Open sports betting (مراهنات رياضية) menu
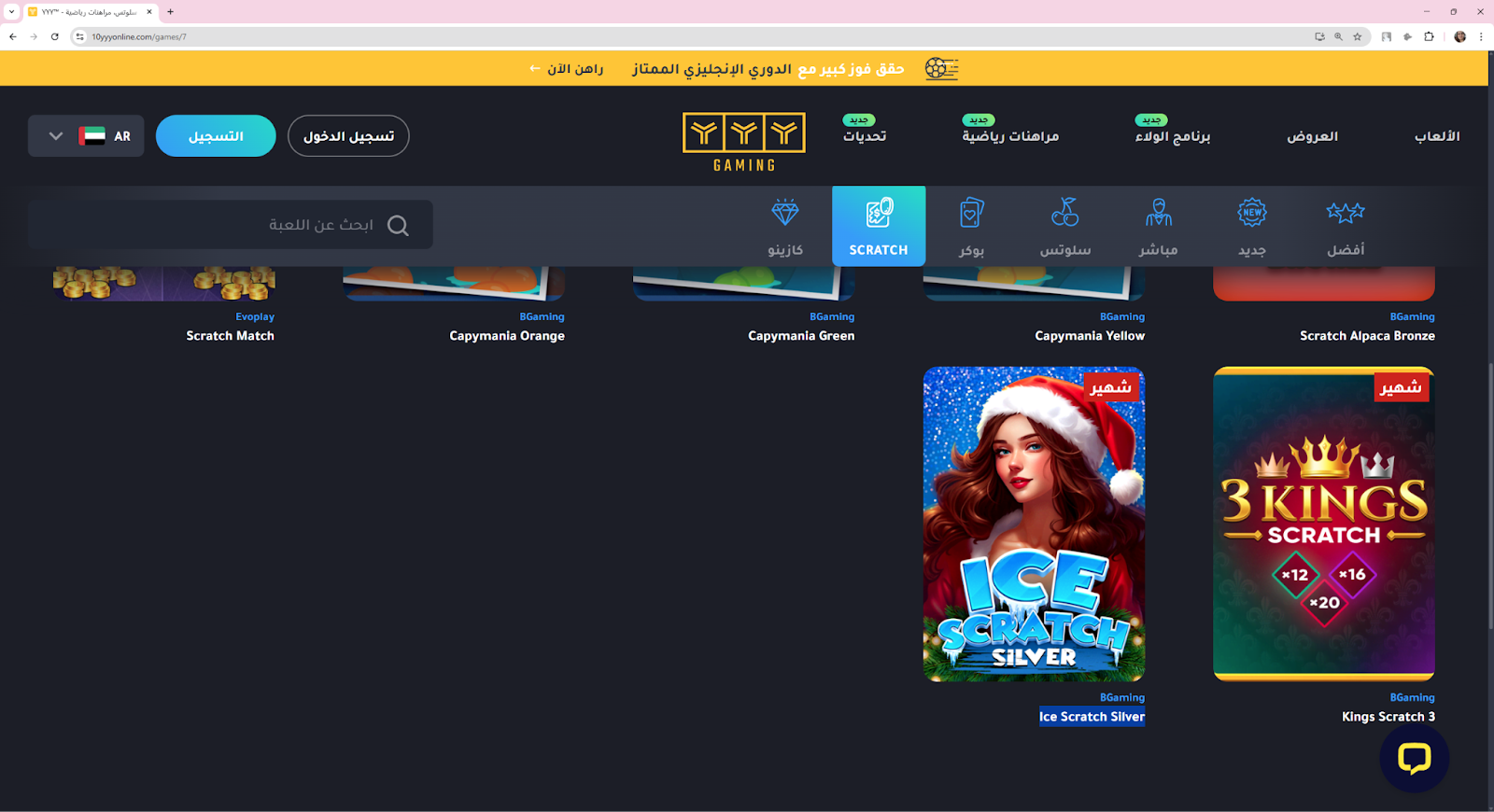 [x=1010, y=136]
